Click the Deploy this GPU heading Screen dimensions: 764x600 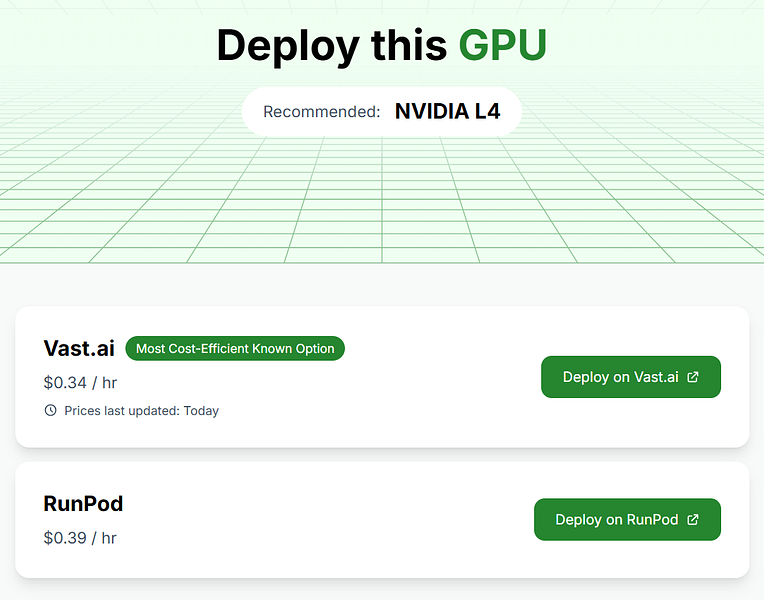pyautogui.click(x=382, y=45)
